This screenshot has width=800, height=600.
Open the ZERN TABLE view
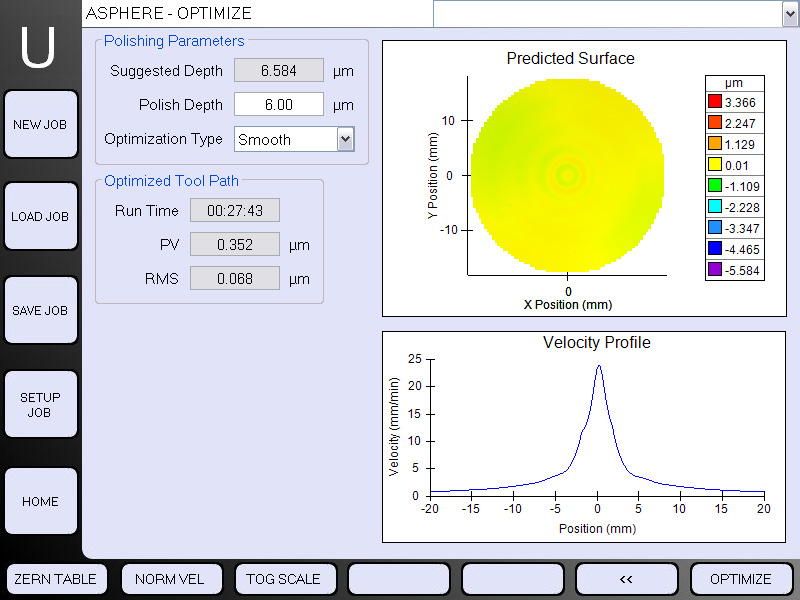click(55, 579)
